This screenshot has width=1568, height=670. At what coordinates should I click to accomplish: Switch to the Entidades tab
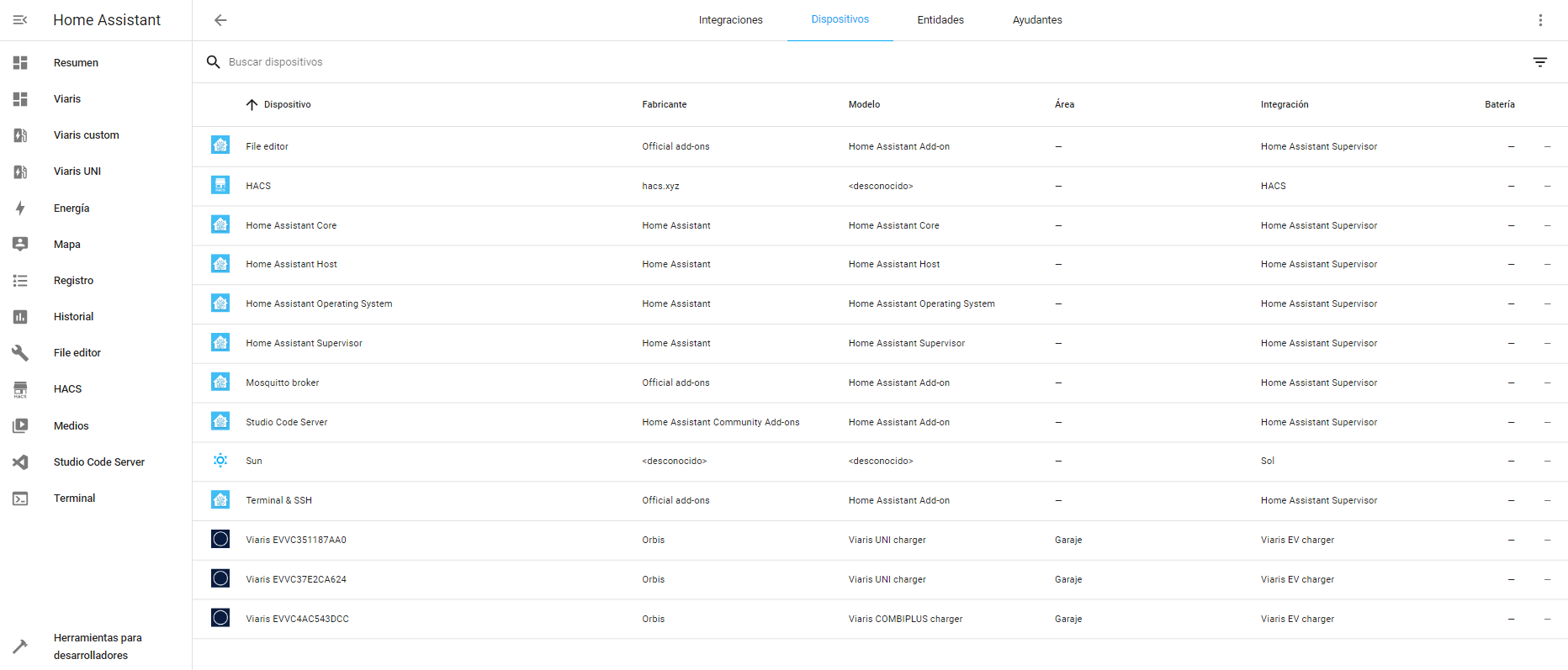point(940,20)
